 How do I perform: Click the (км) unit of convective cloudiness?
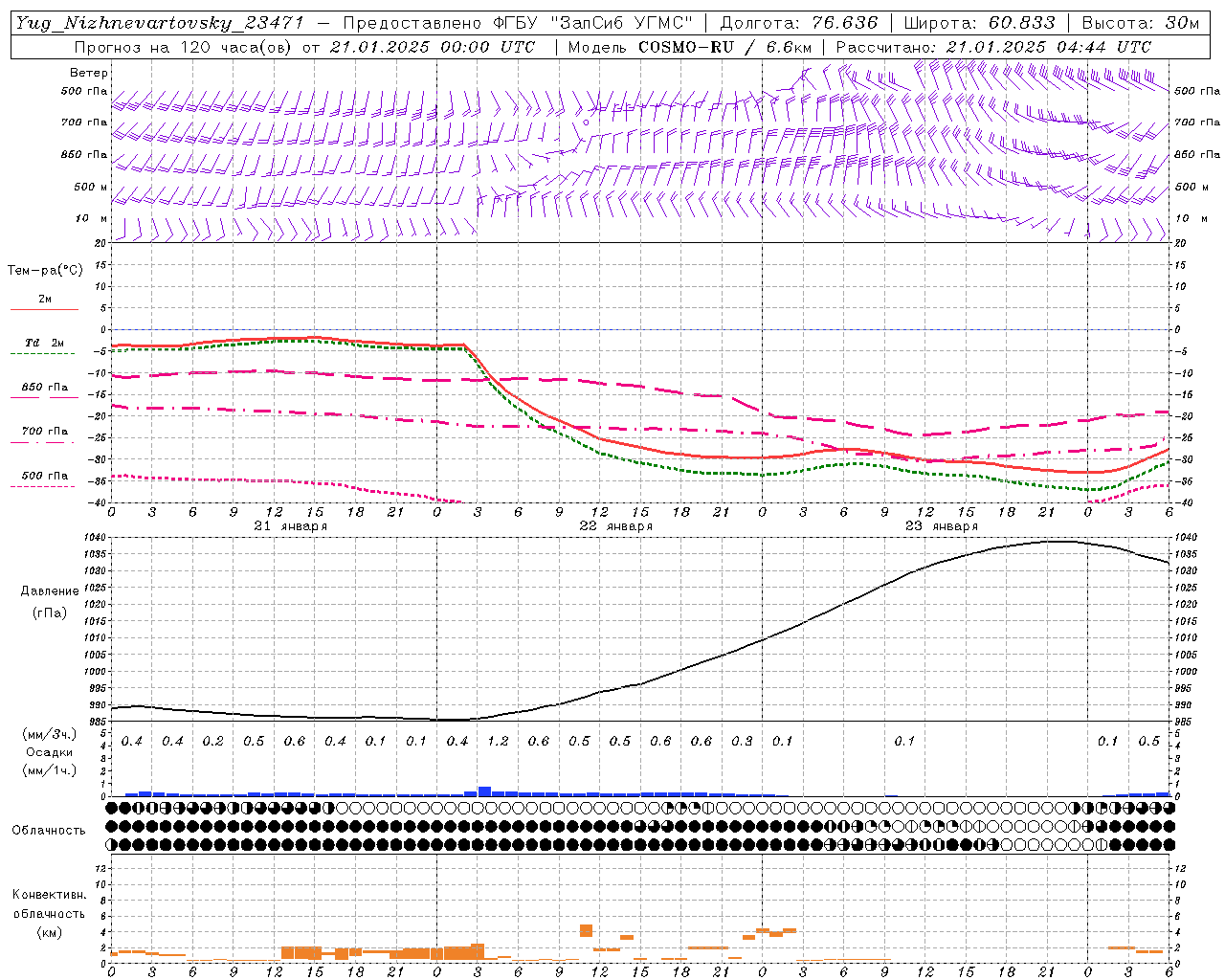click(49, 932)
